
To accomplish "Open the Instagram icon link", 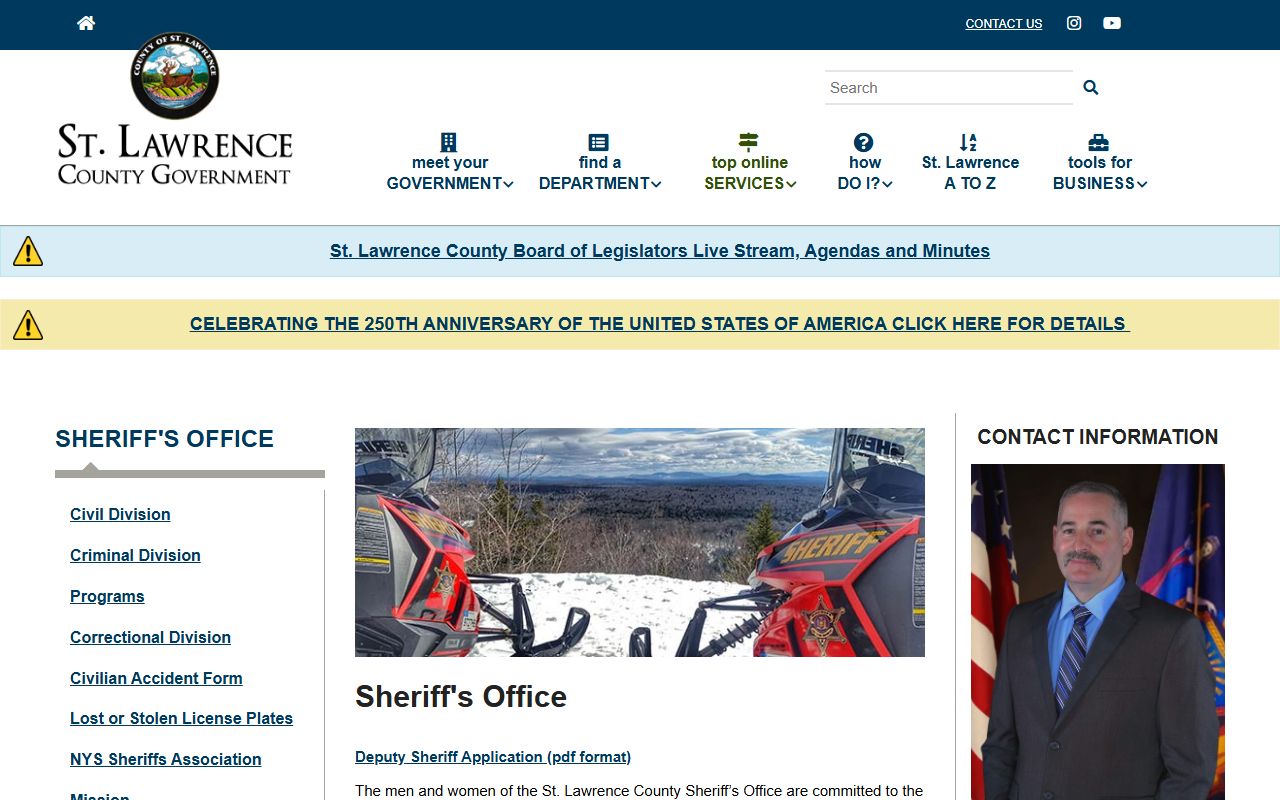I will pyautogui.click(x=1074, y=23).
